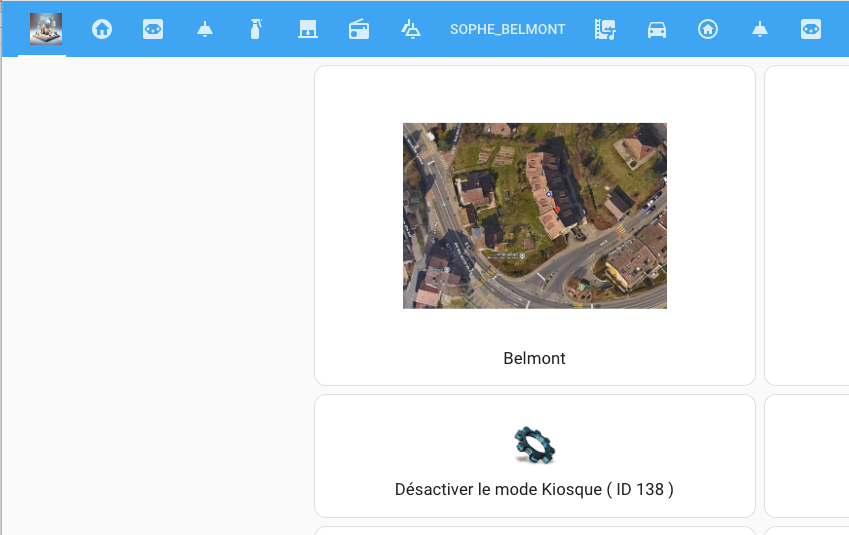Click the Belmont card label
Screen dimensions: 849x535
534,358
